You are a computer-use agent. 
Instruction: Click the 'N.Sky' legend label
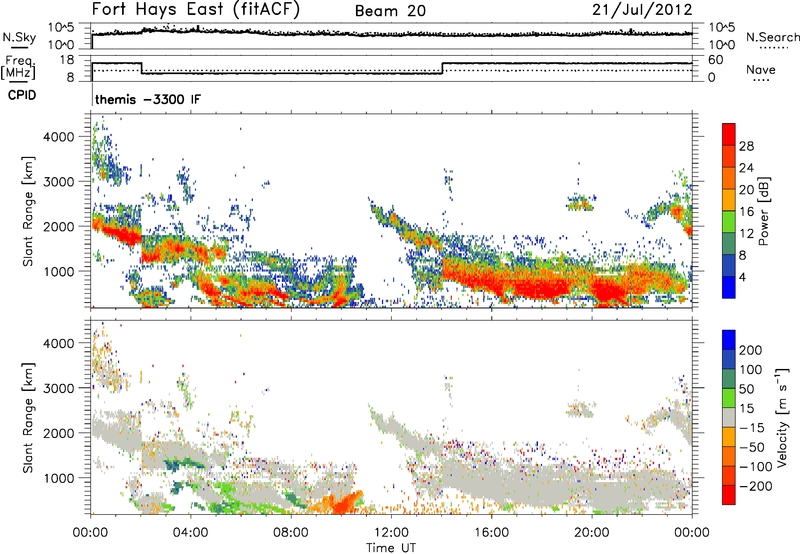point(19,37)
